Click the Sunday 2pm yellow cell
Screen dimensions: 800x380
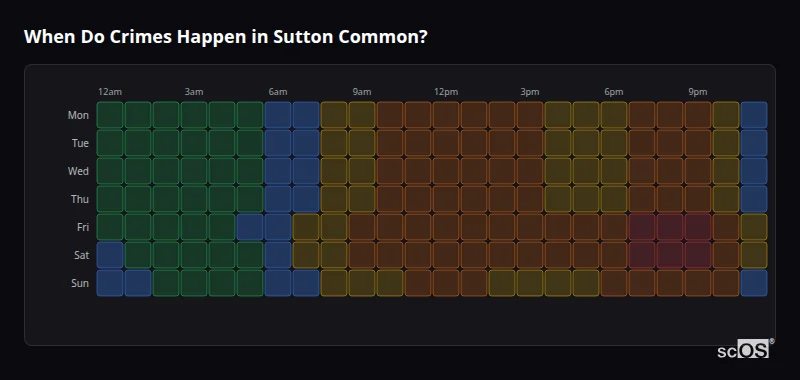502,283
